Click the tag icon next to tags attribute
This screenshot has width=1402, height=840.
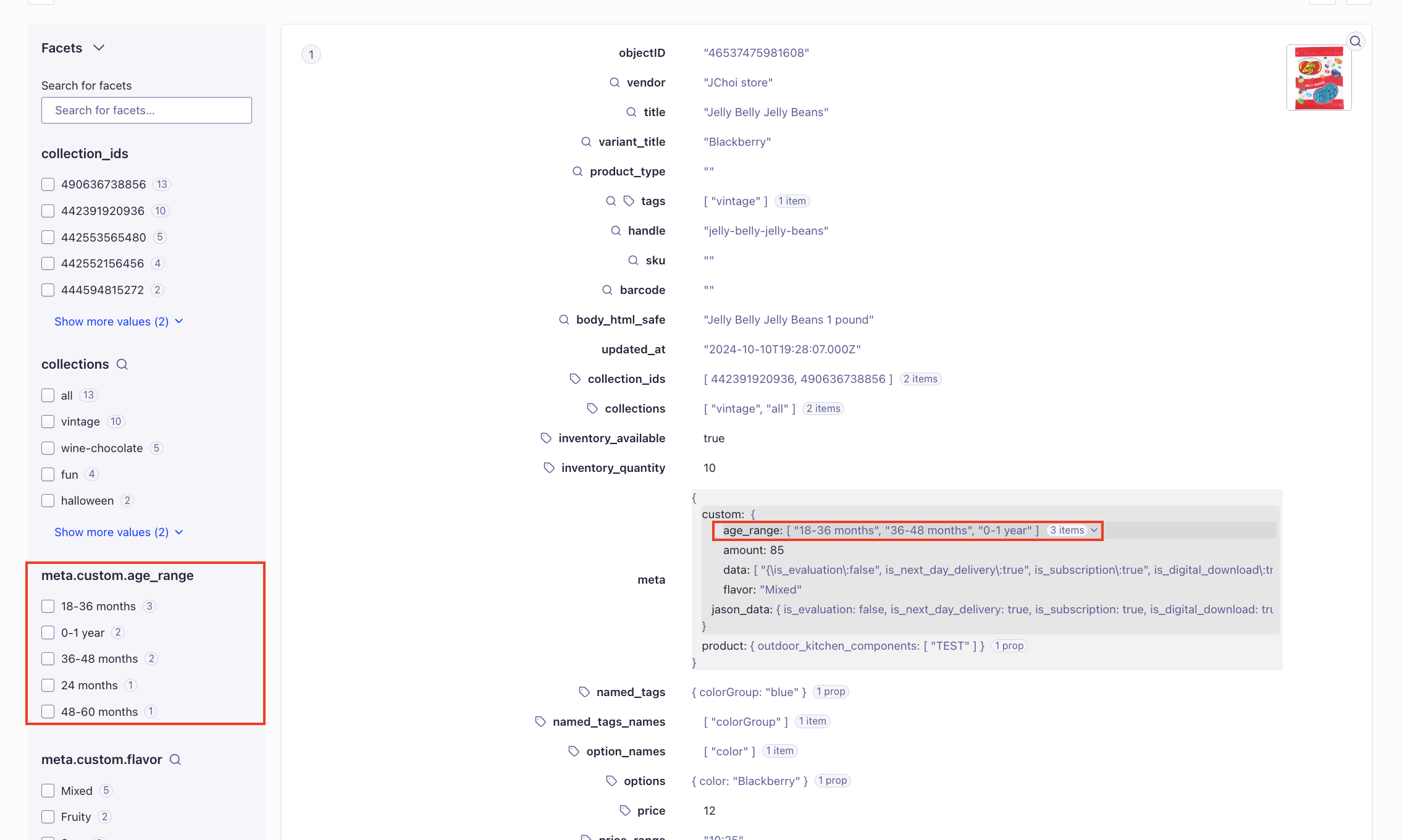pos(629,201)
